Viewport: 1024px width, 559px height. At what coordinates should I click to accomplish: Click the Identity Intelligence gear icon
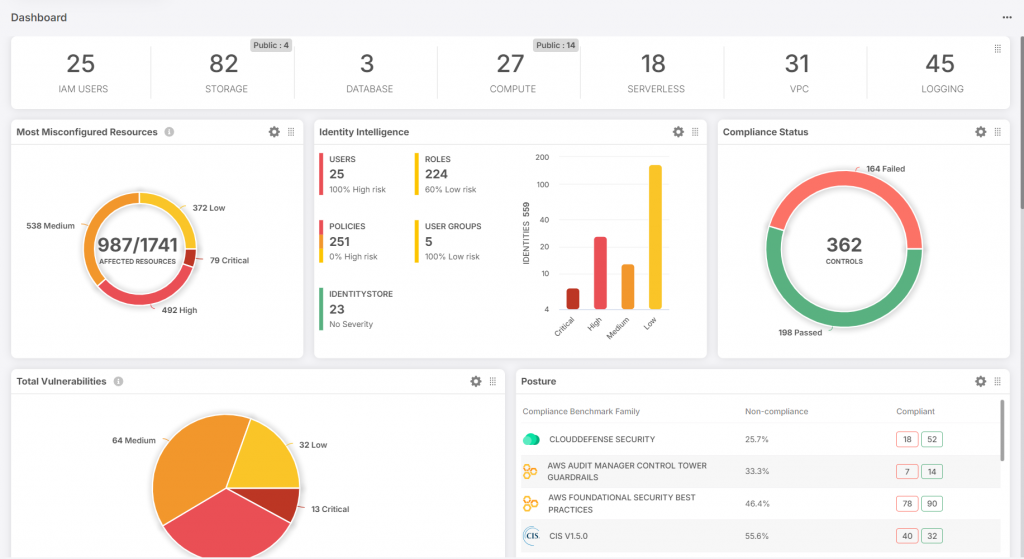coord(678,132)
